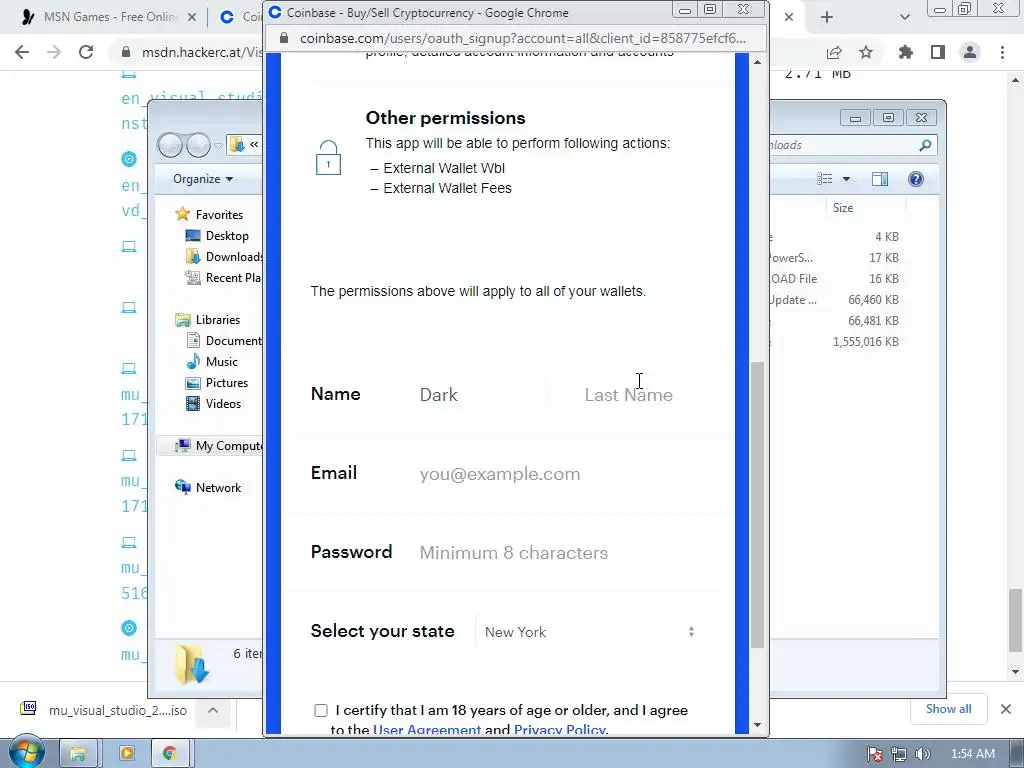Open a new tab with the plus button
The height and width of the screenshot is (768, 1024).
[x=827, y=18]
